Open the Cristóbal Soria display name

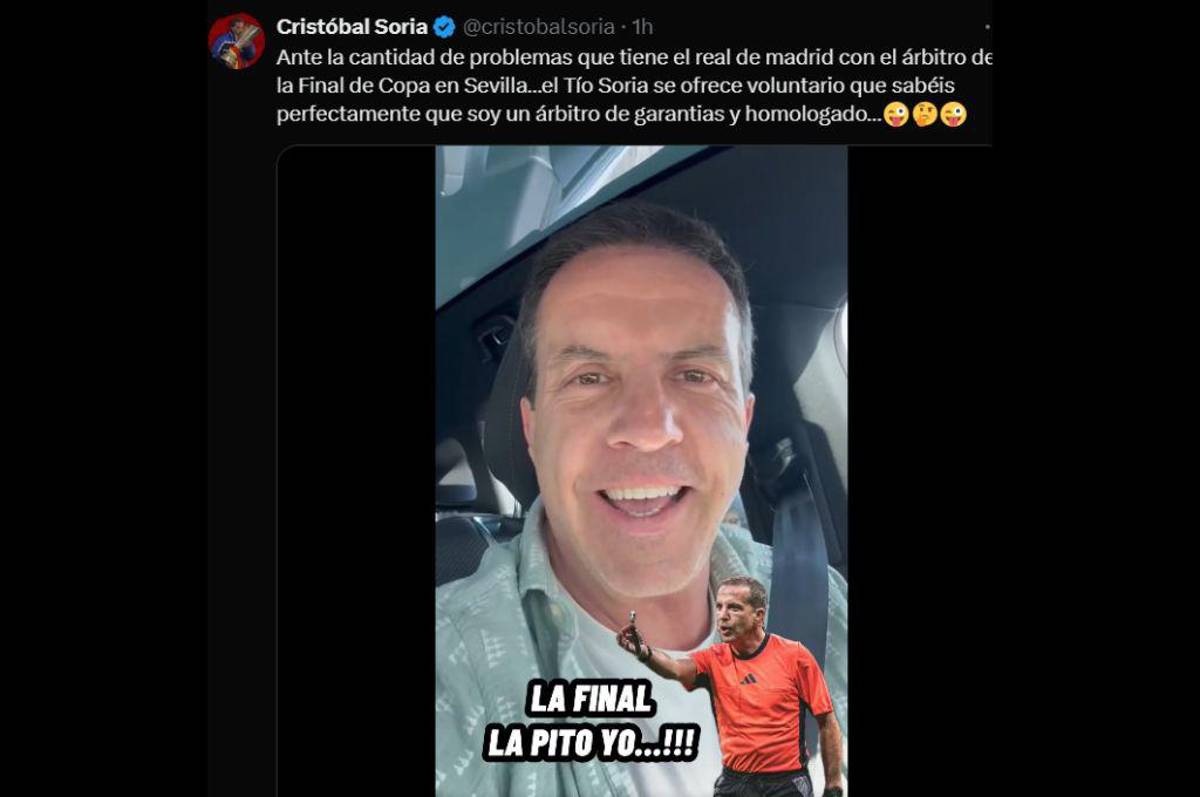(352, 27)
